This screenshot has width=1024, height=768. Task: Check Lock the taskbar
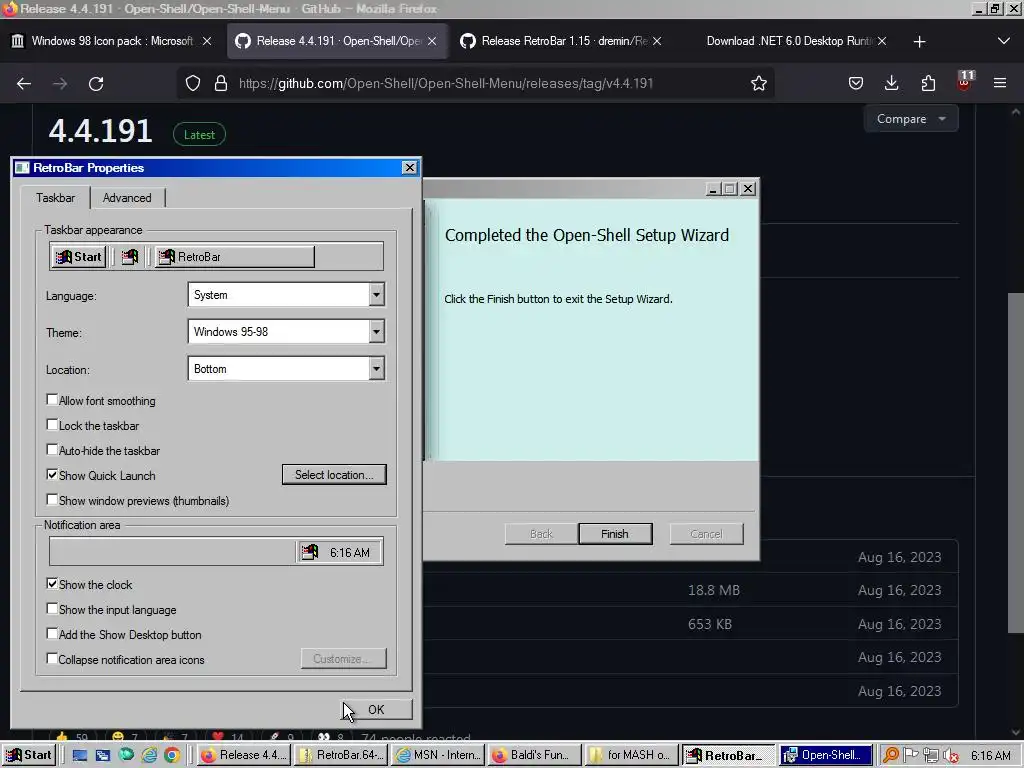[52, 424]
